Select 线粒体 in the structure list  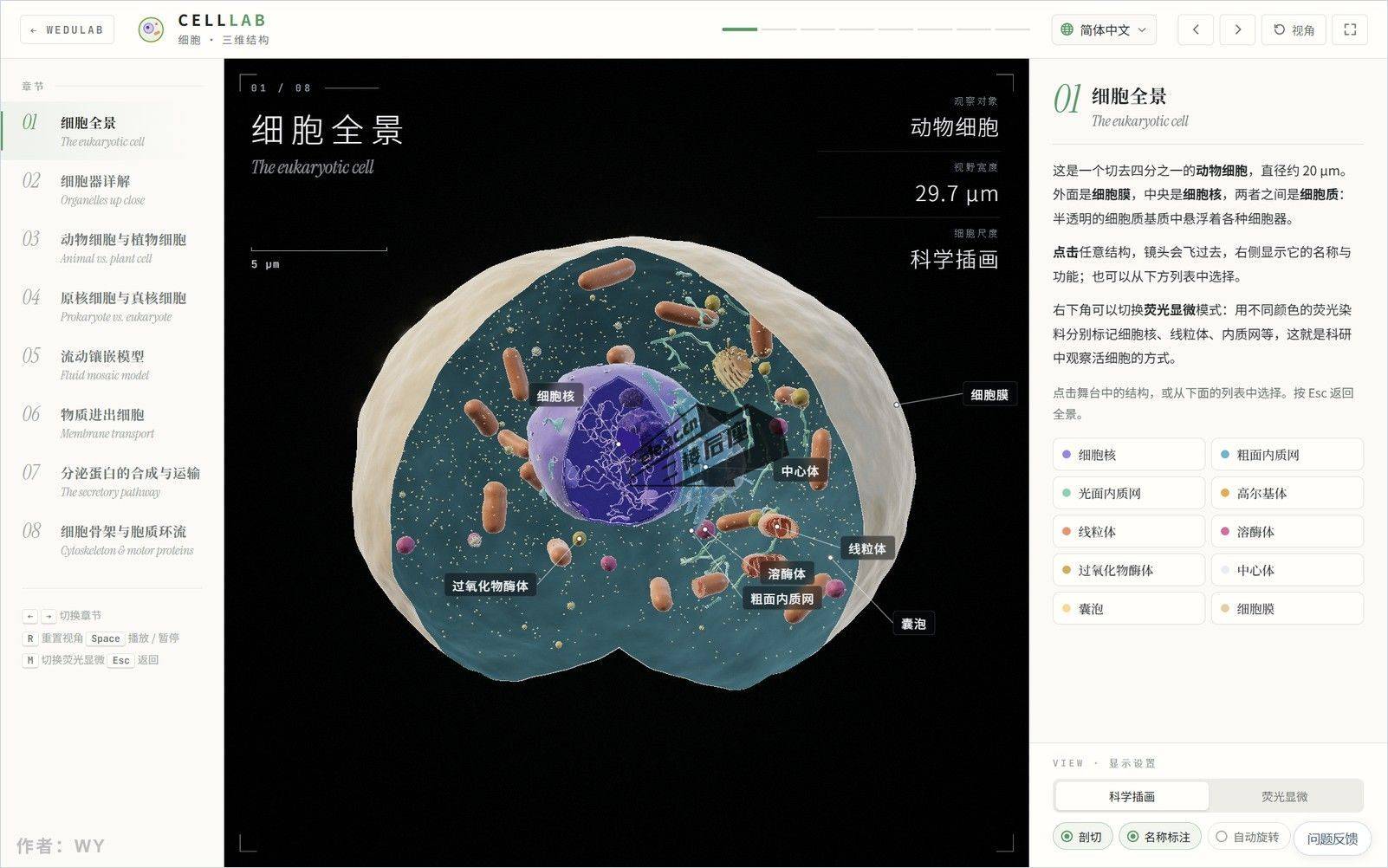point(1129,531)
